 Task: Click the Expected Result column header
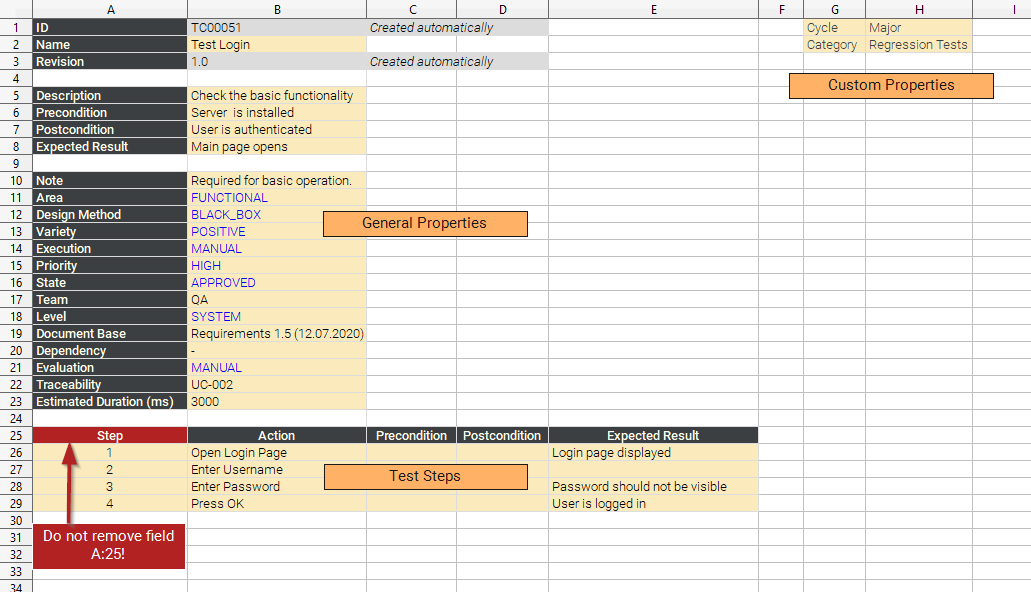(653, 435)
